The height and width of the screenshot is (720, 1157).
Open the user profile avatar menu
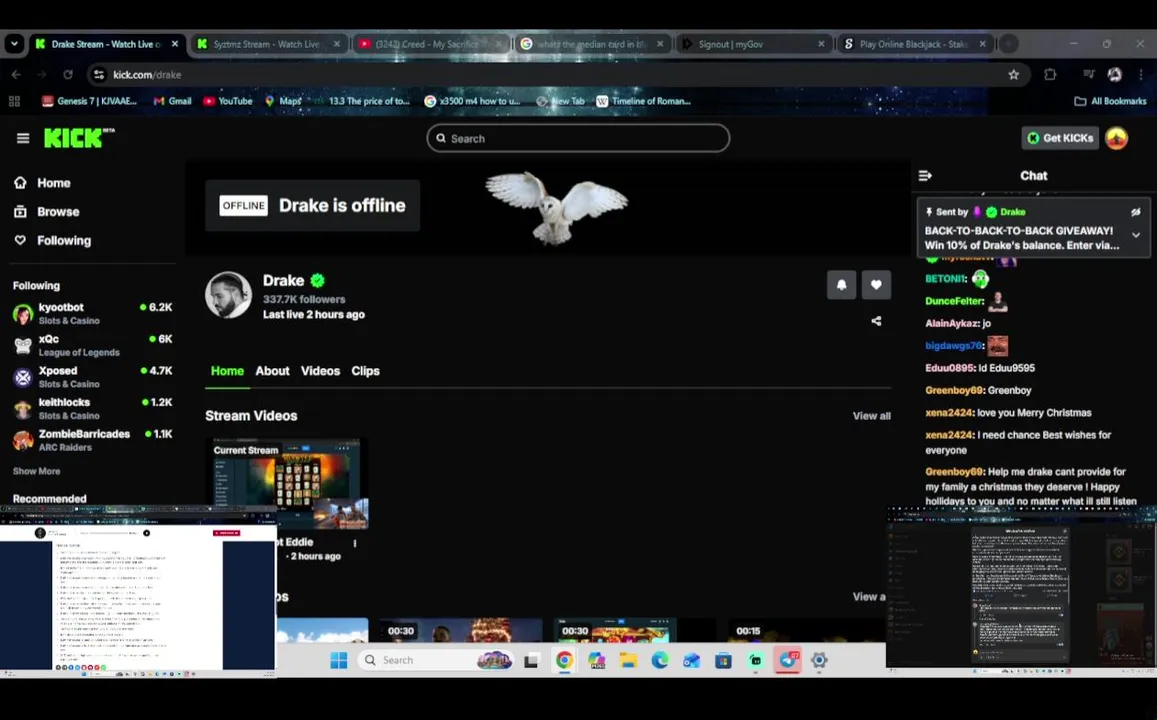(1116, 138)
